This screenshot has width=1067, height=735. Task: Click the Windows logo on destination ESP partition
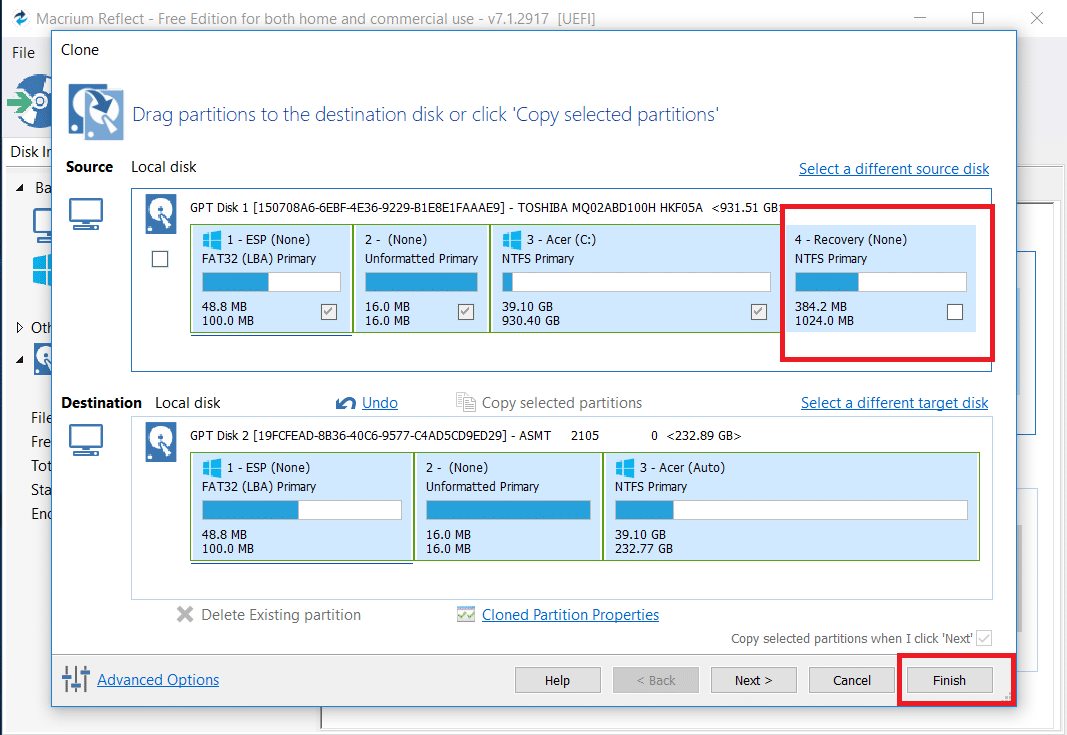[212, 468]
